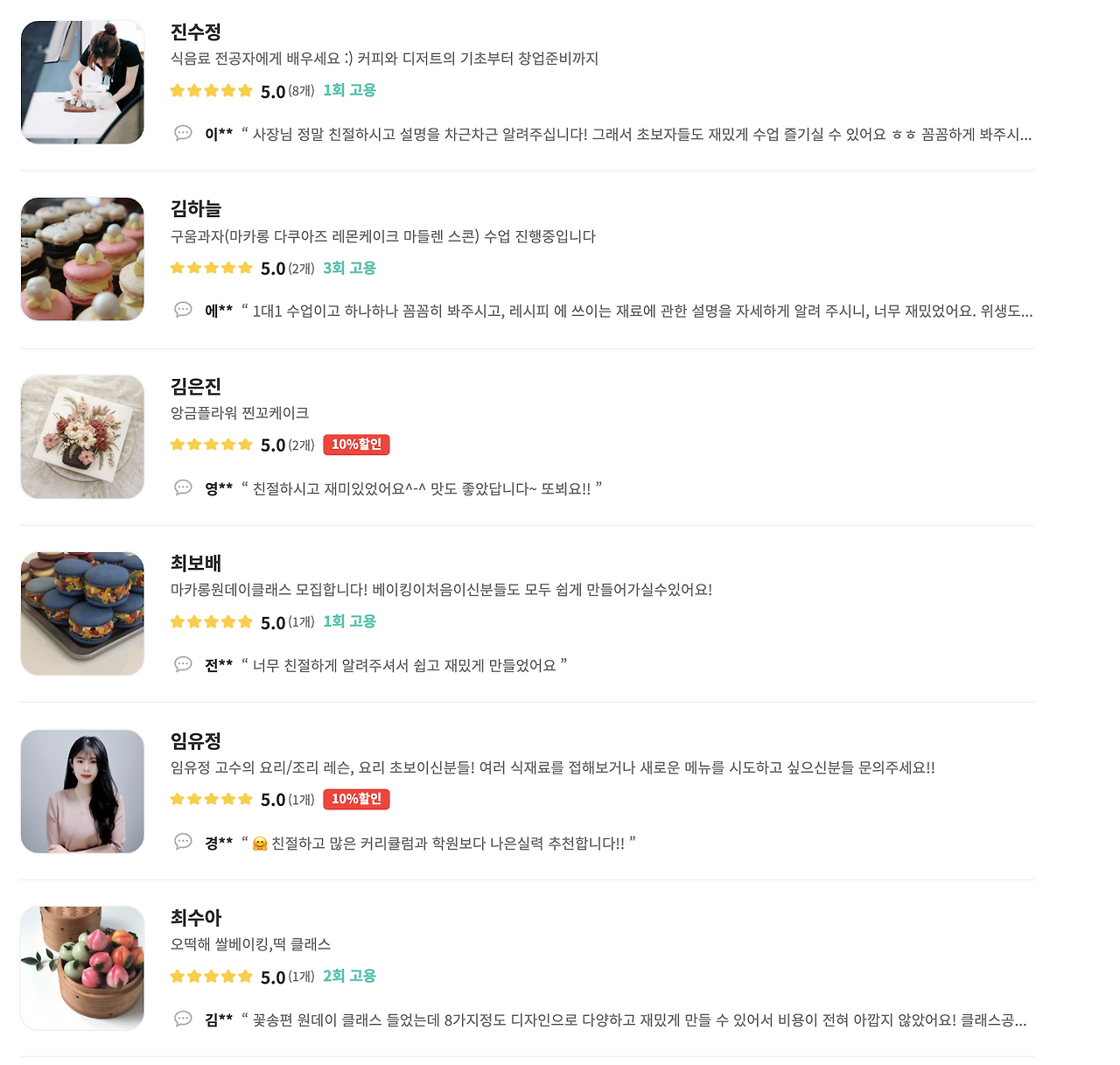Click the 10%할인 discount badge for 임유정
Image resolution: width=1120 pixels, height=1065 pixels.
tap(356, 799)
